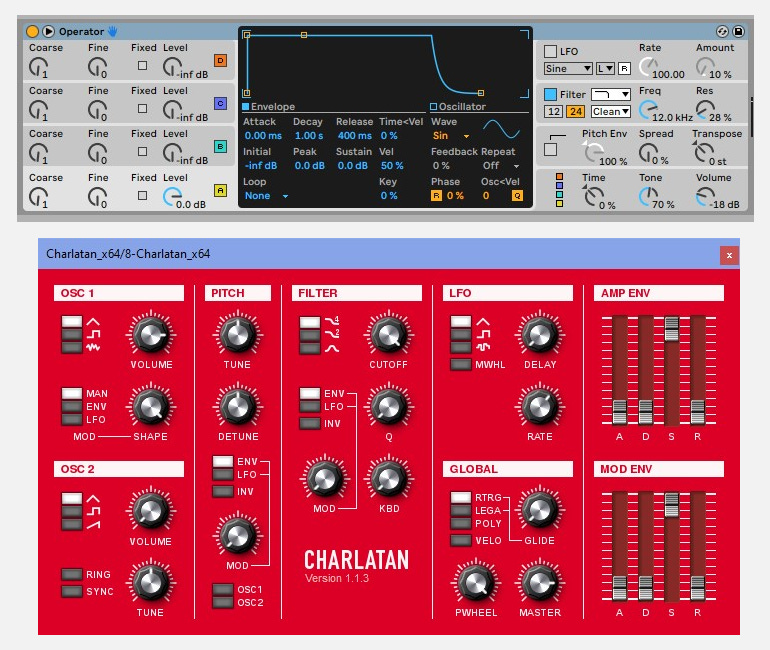The image size is (770, 650).
Task: Open the filter Clean circuit dropdown
Action: point(610,111)
